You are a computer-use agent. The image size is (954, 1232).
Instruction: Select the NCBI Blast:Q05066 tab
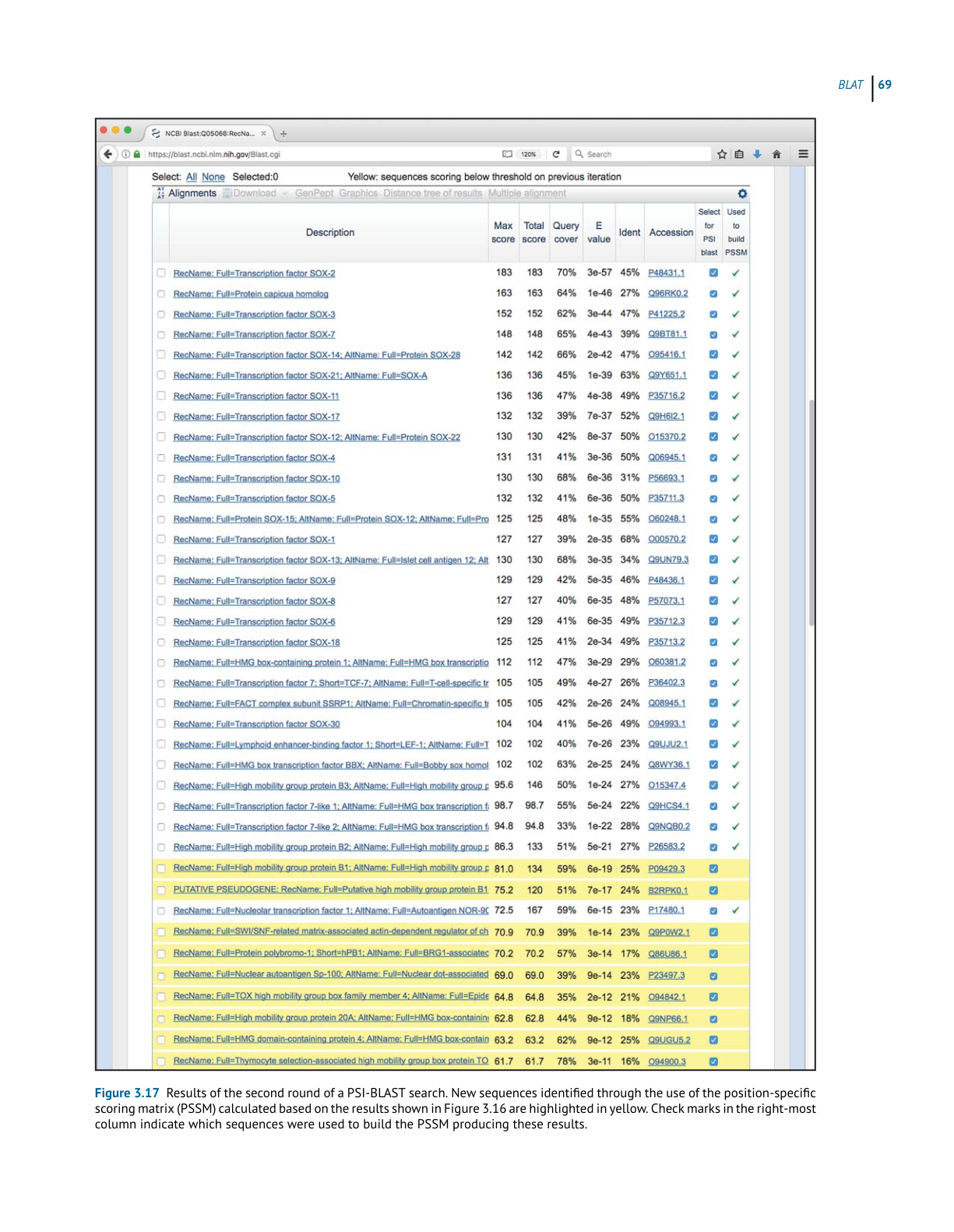209,133
